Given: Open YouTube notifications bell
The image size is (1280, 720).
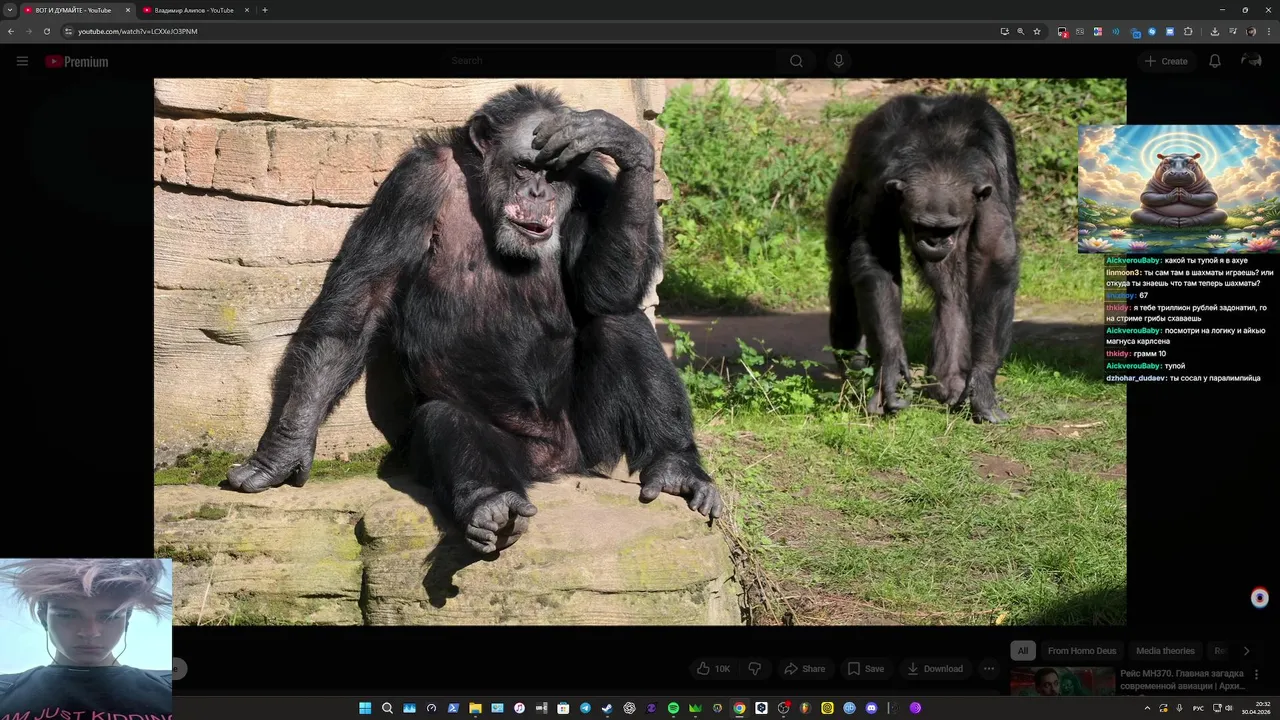Looking at the screenshot, I should 1214,61.
